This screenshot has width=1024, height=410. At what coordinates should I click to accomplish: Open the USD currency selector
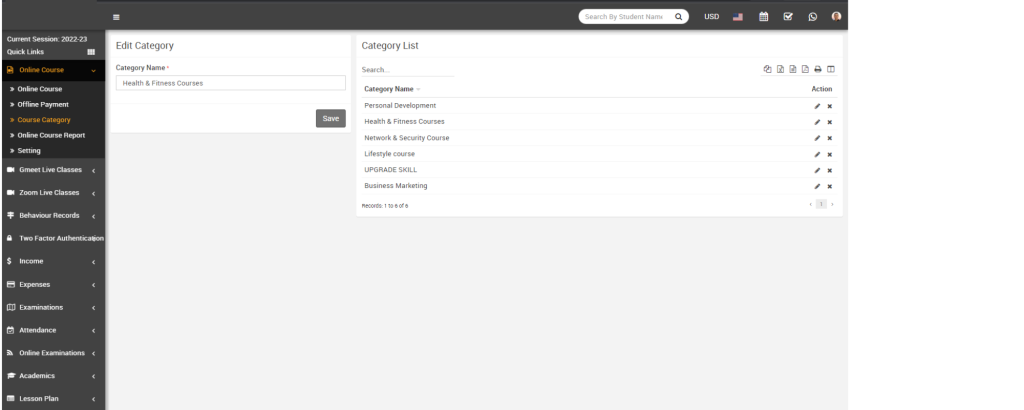711,17
